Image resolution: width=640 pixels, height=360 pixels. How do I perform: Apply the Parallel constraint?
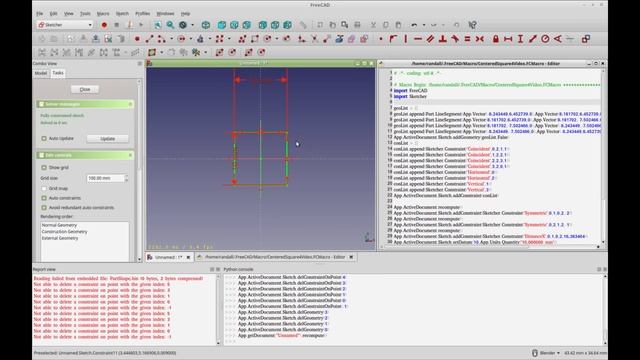click(x=430, y=39)
